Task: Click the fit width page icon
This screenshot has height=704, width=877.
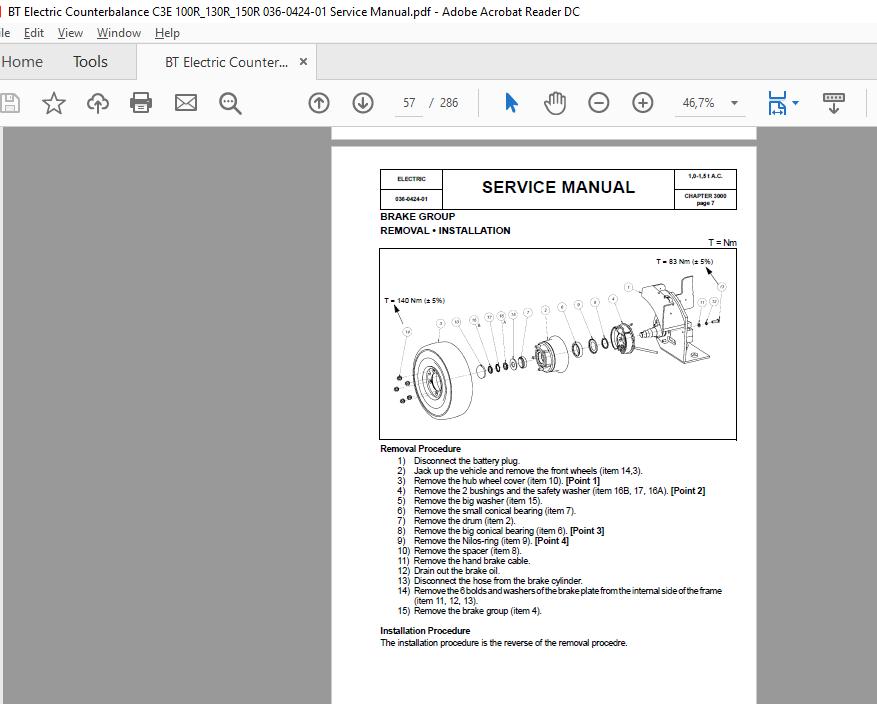Action: [777, 103]
